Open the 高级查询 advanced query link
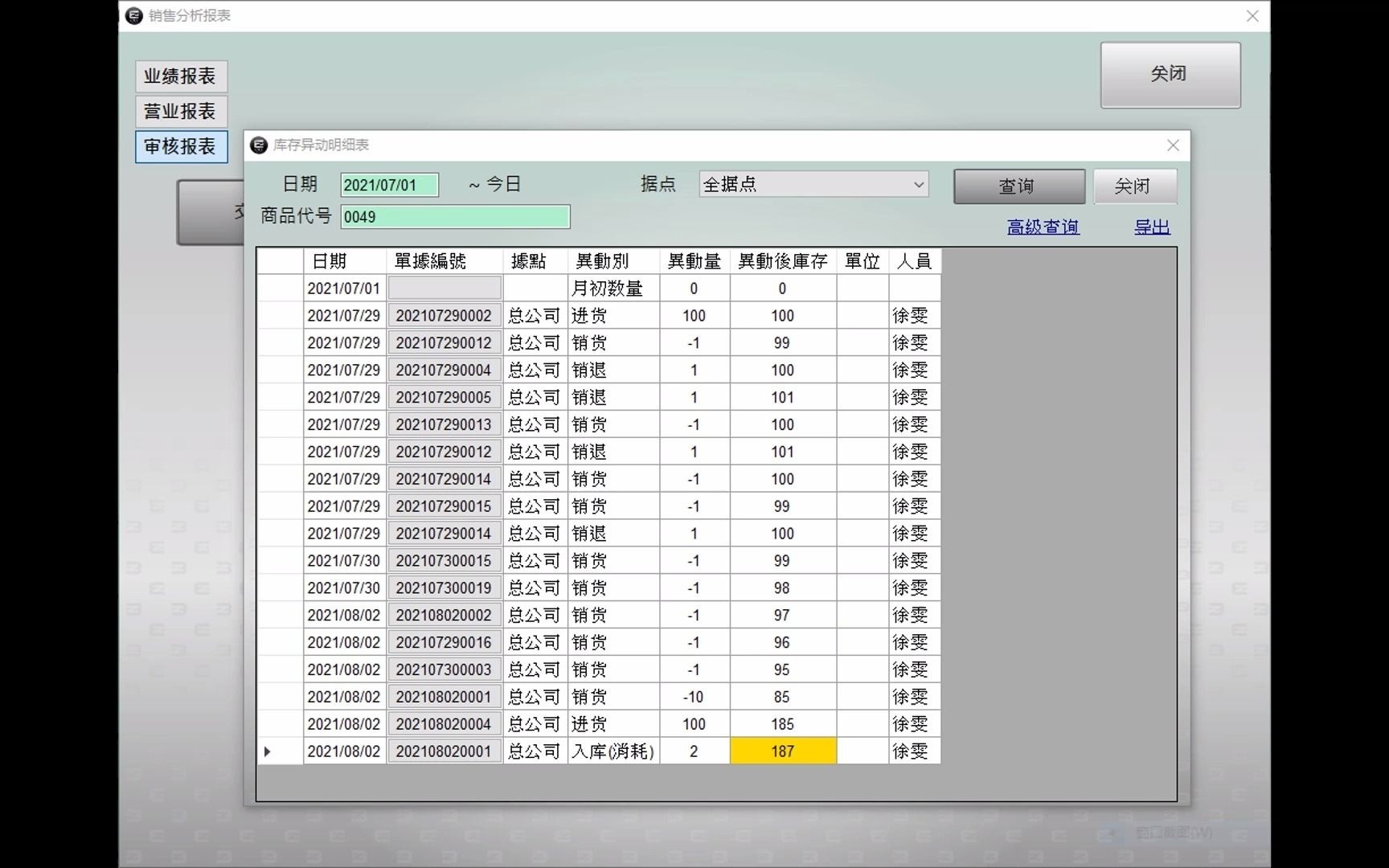The width and height of the screenshot is (1389, 868). pyautogui.click(x=1043, y=227)
